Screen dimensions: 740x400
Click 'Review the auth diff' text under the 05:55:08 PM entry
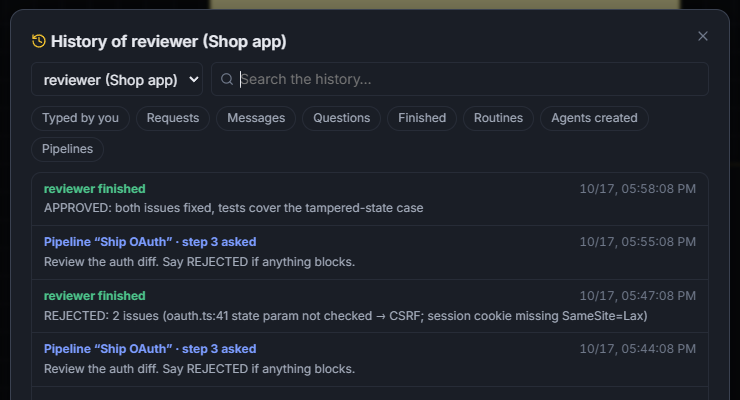coord(199,262)
